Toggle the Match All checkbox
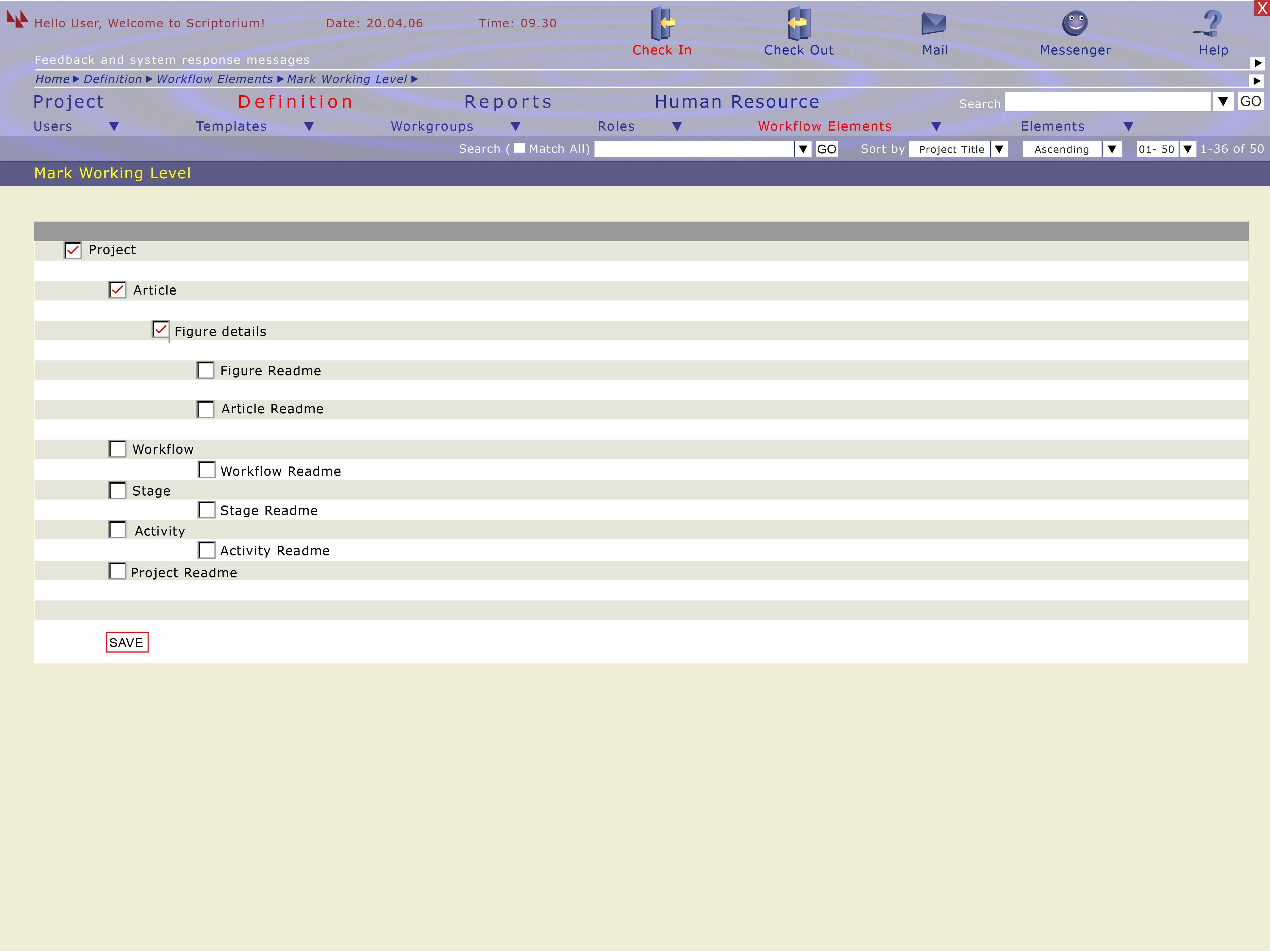Image resolution: width=1270 pixels, height=952 pixels. pos(519,148)
